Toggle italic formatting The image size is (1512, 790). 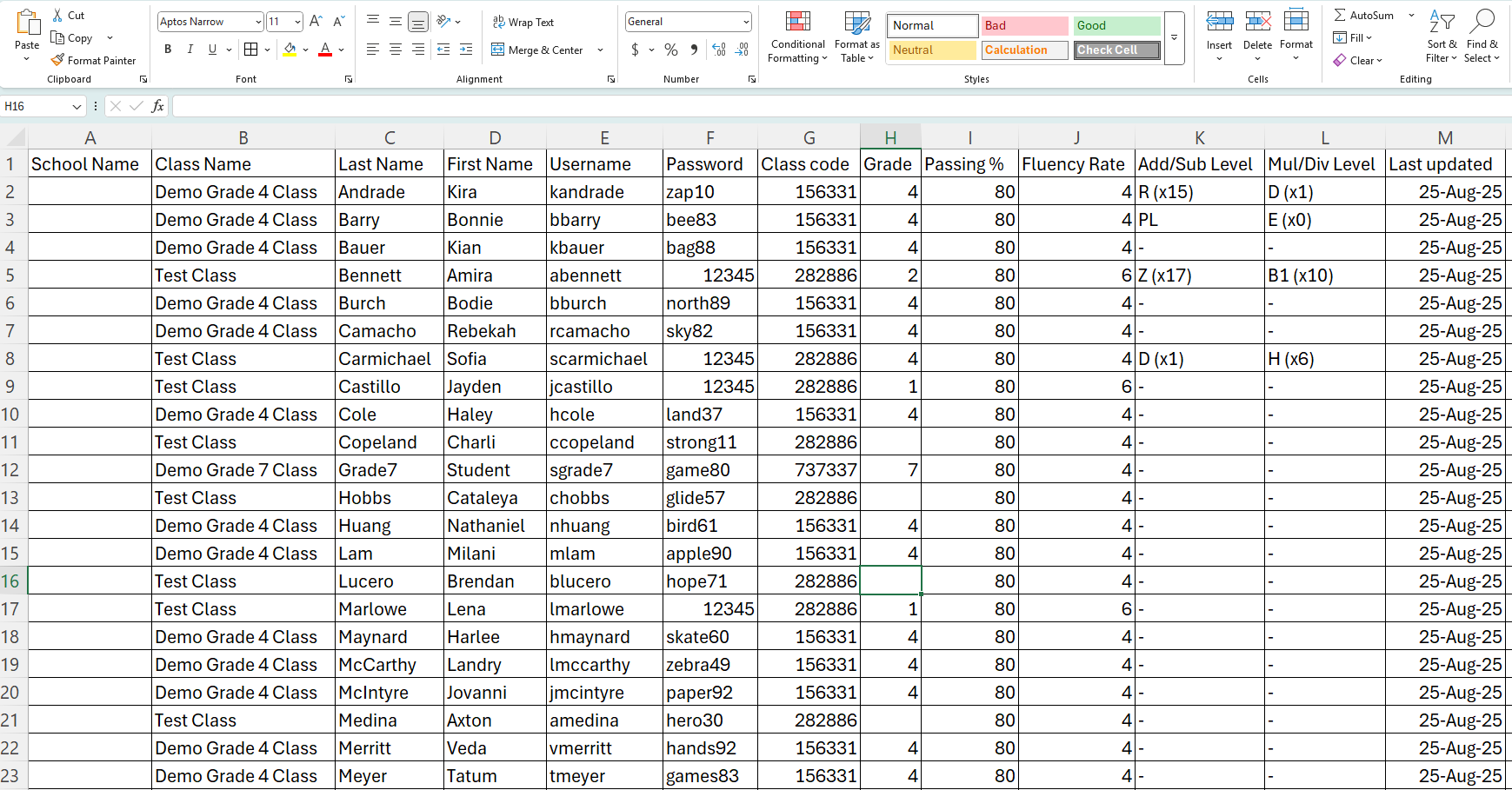click(190, 50)
